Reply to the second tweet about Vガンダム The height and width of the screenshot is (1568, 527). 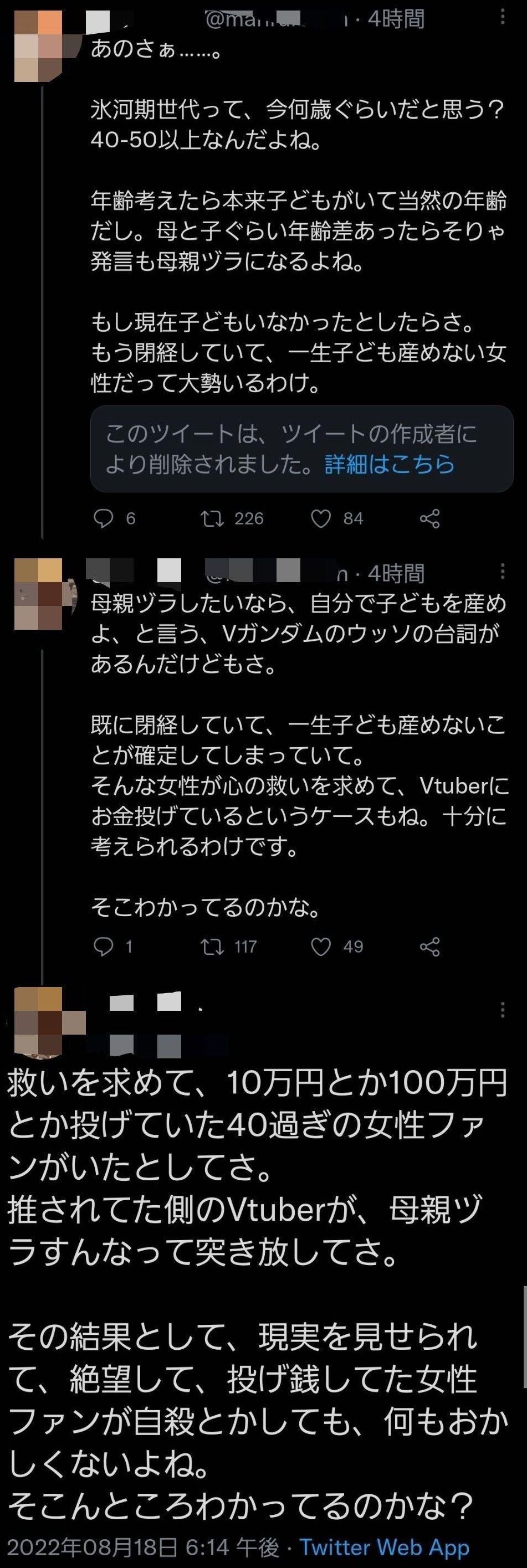[104, 947]
